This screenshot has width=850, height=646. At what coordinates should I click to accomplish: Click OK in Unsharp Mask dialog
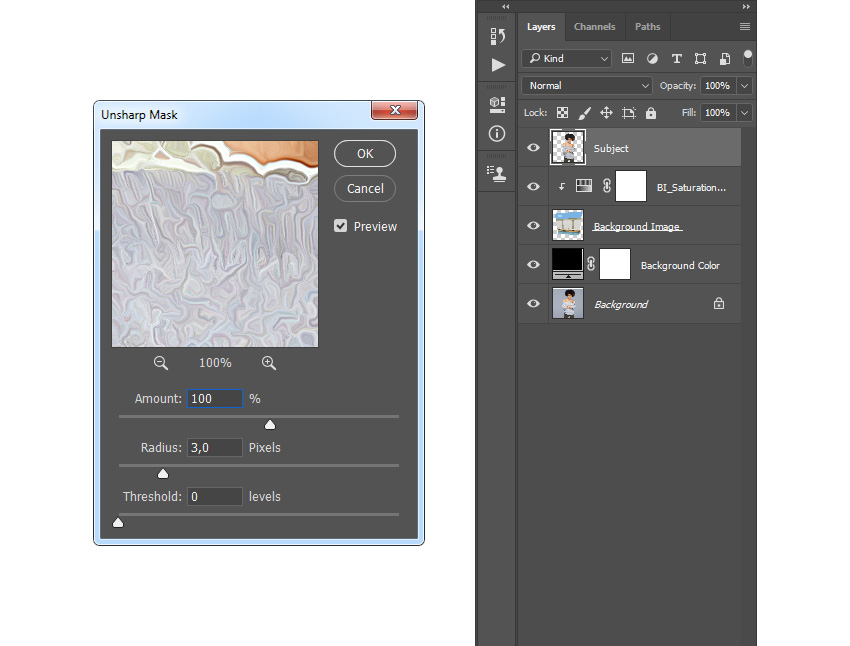point(365,154)
